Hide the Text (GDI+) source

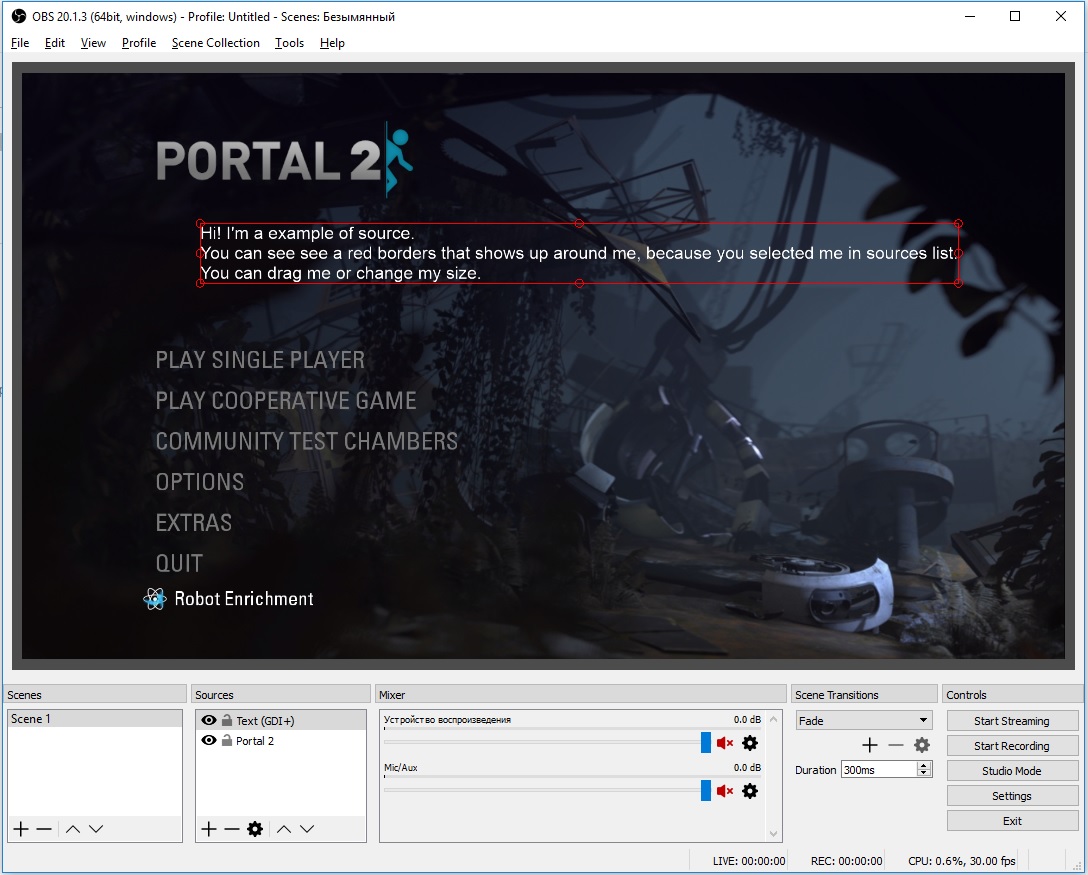pyautogui.click(x=209, y=720)
